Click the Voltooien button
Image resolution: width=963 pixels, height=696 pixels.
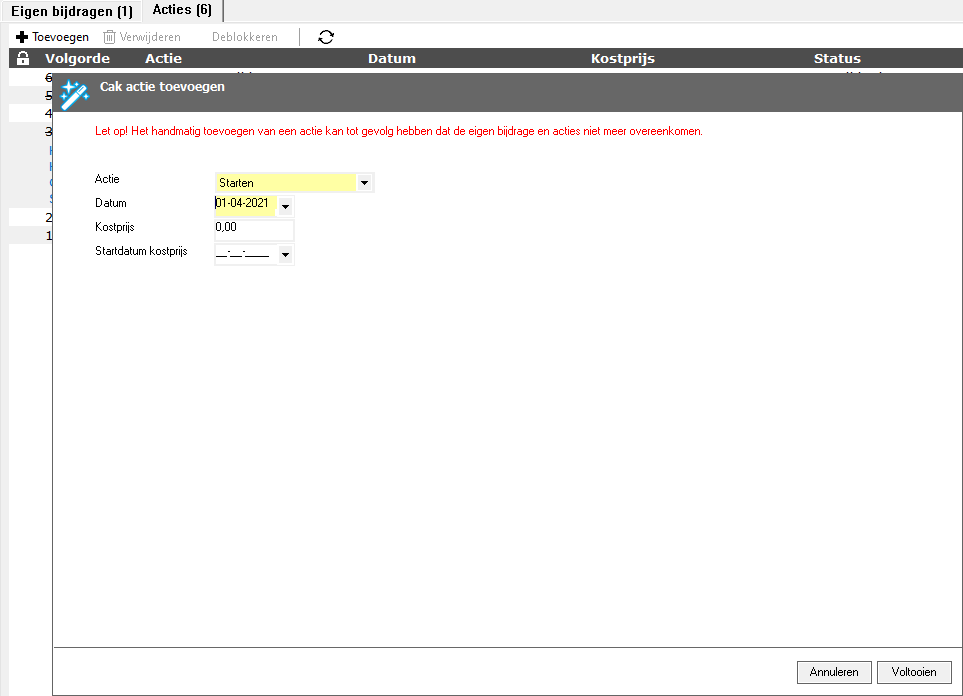(x=914, y=672)
